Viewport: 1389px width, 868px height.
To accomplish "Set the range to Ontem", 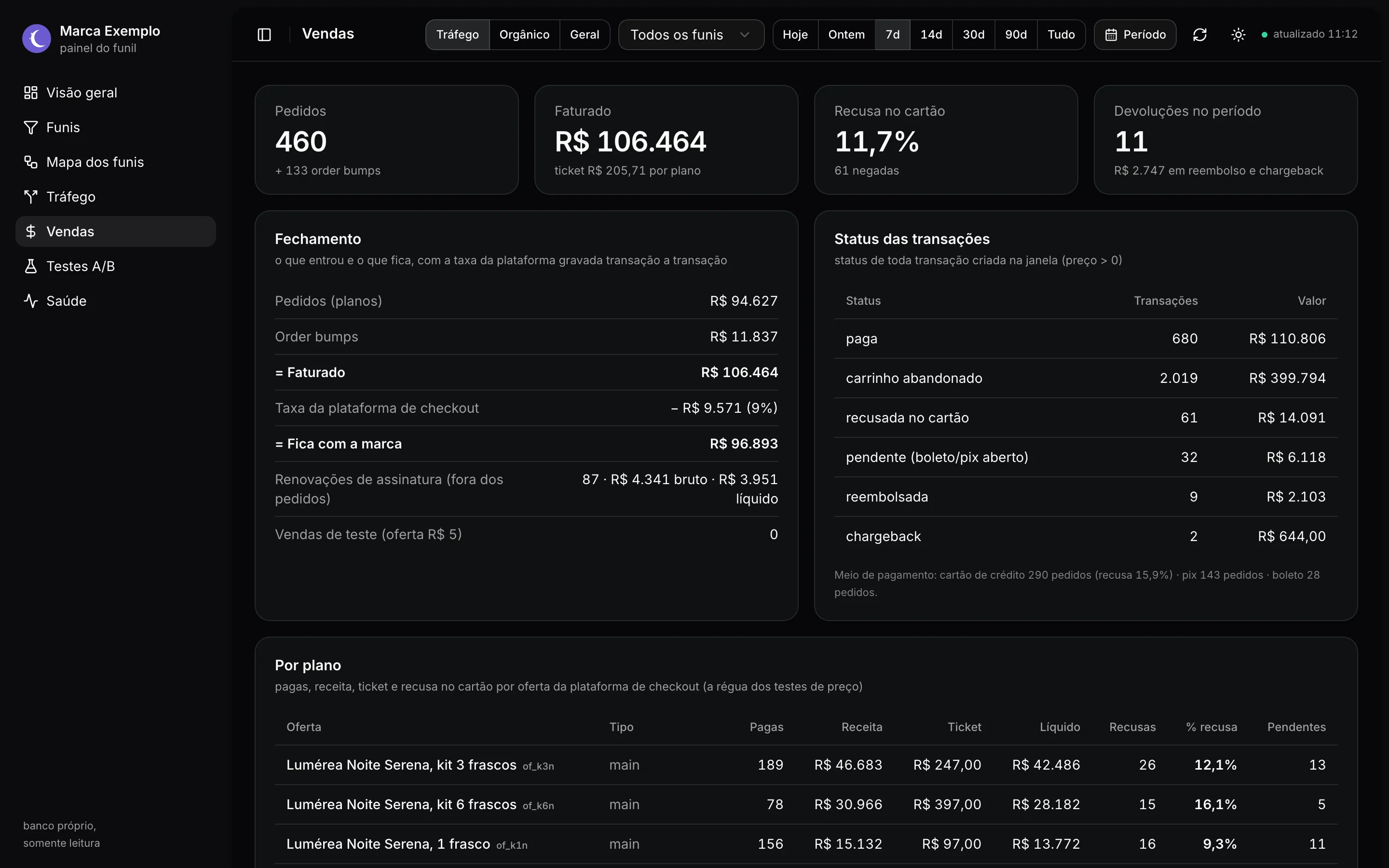I will 846,34.
